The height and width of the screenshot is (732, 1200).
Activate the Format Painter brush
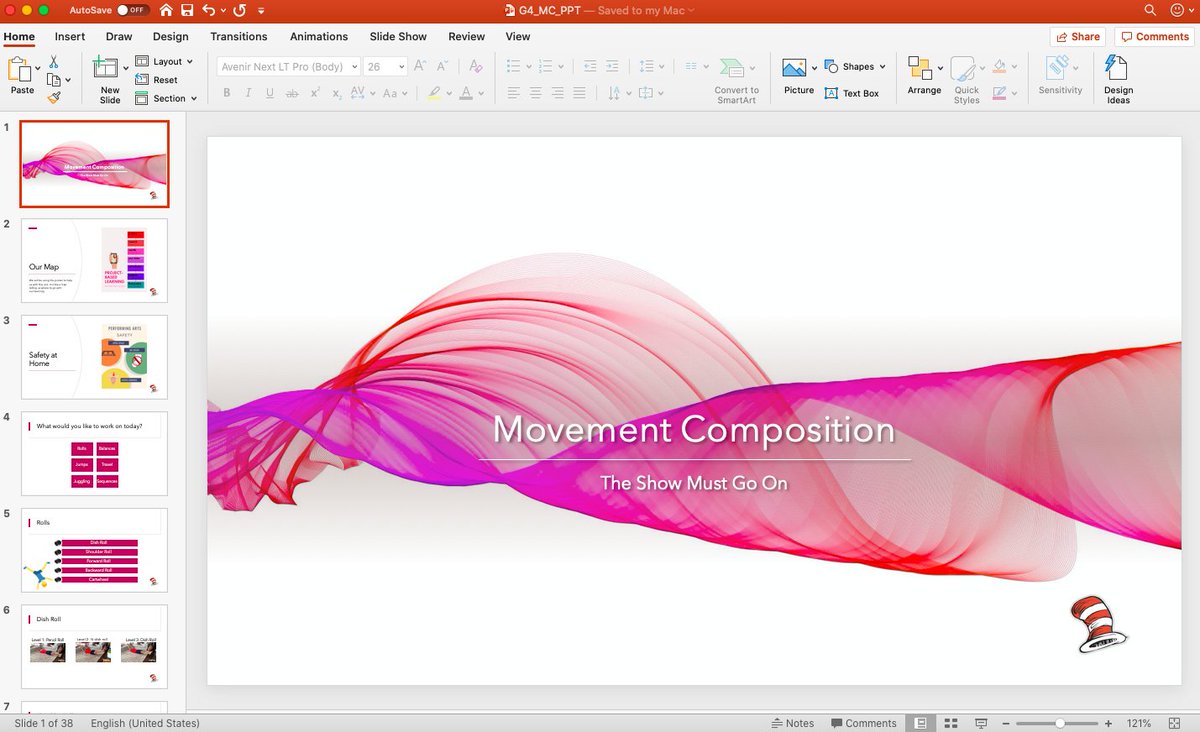(x=54, y=97)
